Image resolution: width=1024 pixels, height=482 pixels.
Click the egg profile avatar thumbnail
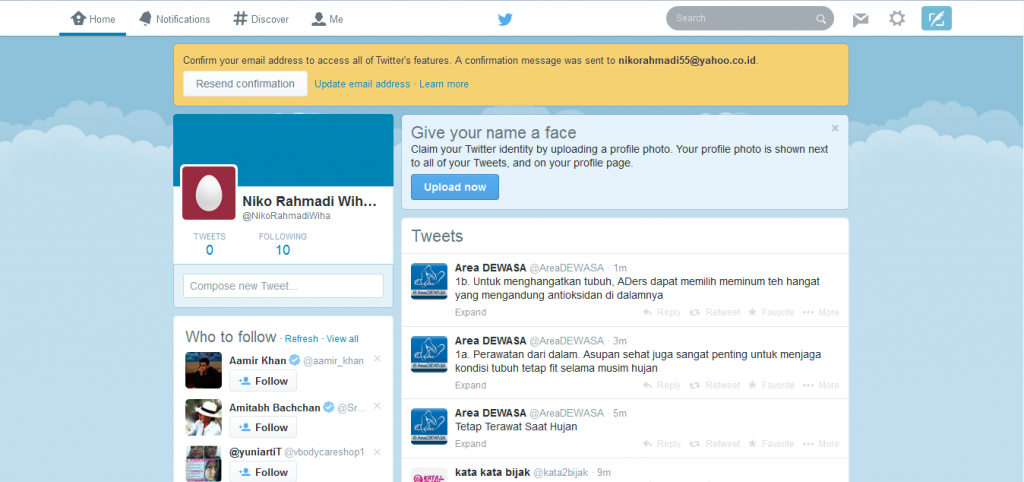tap(209, 192)
